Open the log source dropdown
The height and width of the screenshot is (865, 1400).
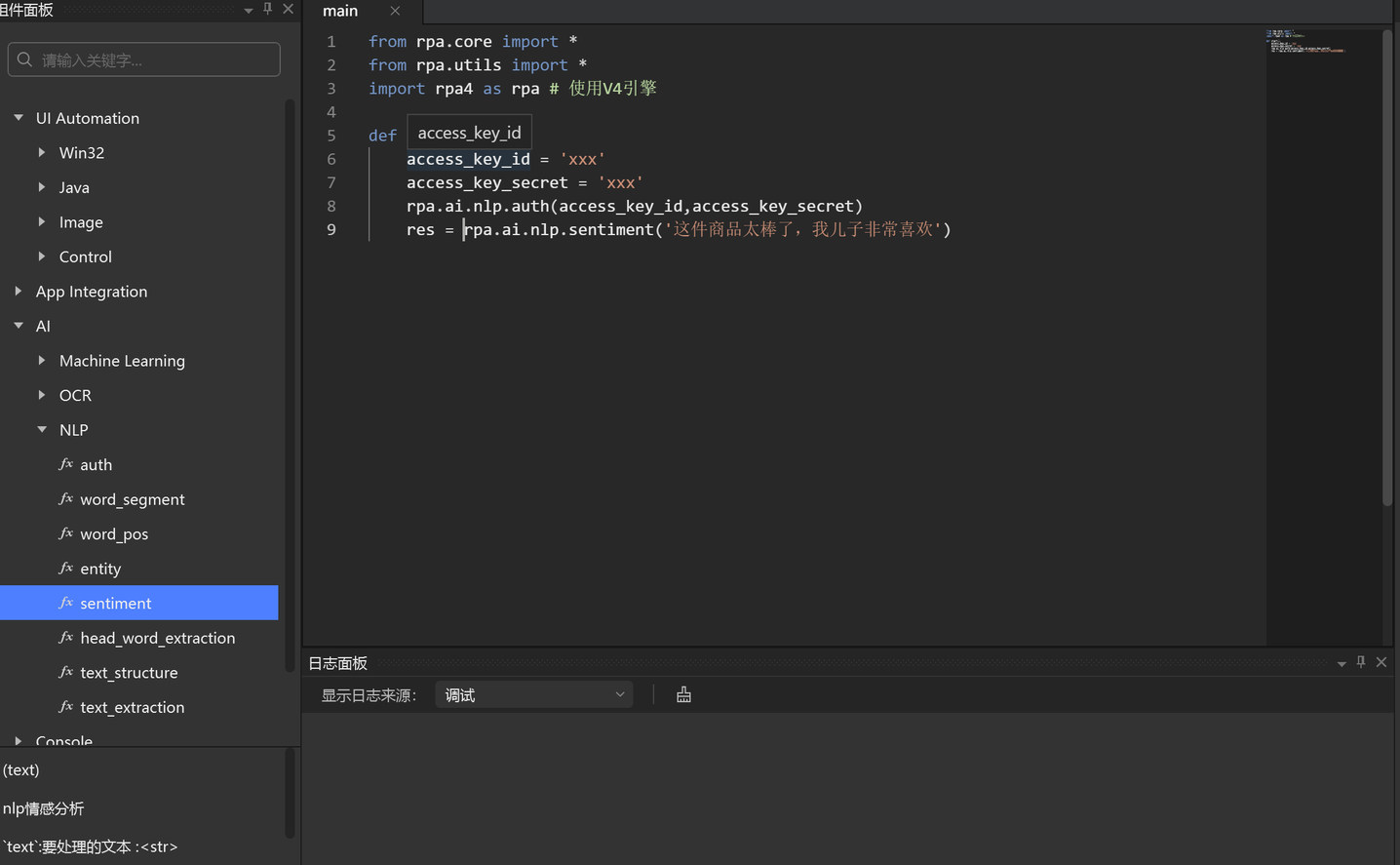click(534, 694)
